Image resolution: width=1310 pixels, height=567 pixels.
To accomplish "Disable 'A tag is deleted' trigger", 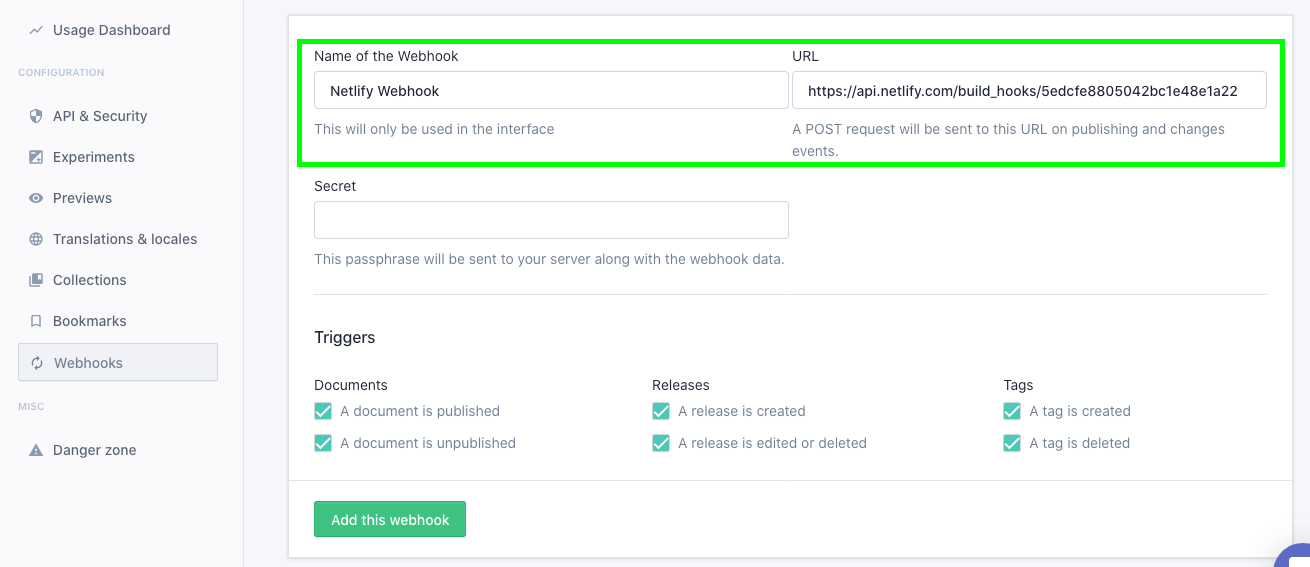I will [x=1012, y=443].
